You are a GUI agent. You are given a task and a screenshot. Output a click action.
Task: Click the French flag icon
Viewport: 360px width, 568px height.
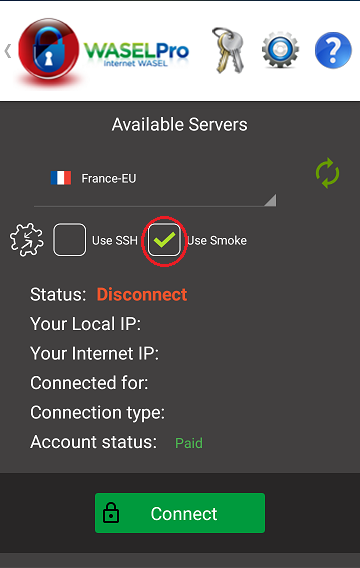[61, 178]
